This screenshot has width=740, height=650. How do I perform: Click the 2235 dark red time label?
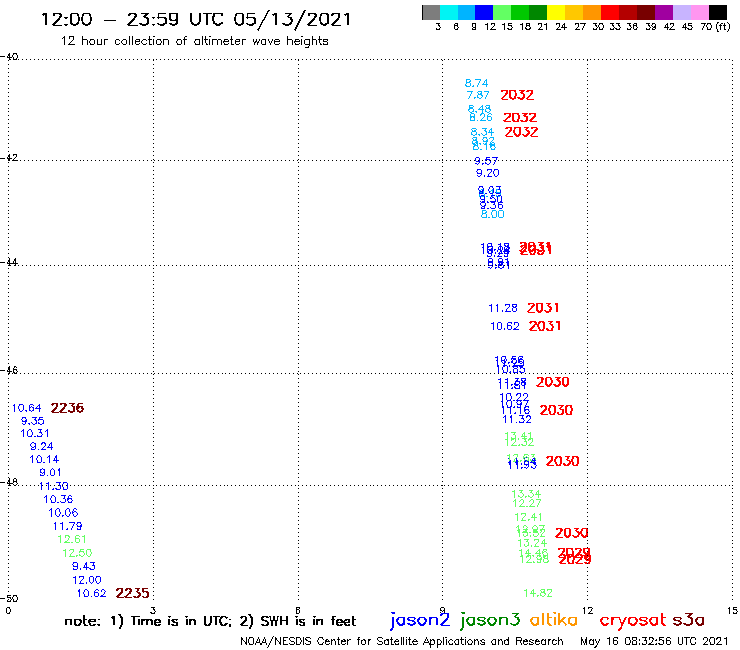click(x=132, y=593)
